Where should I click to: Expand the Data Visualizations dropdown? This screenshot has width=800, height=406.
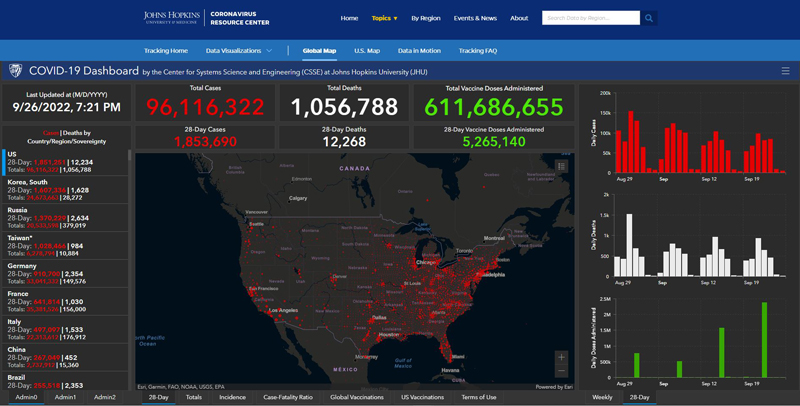point(239,50)
